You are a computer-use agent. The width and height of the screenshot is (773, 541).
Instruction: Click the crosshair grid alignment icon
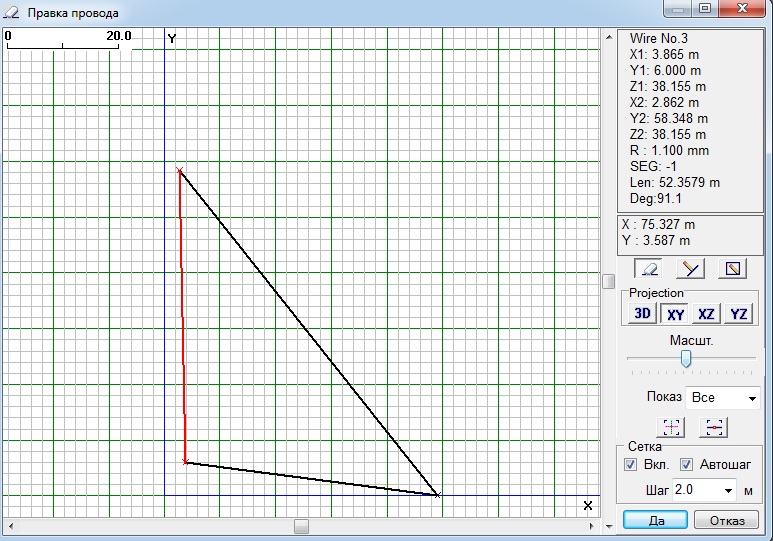tap(671, 427)
